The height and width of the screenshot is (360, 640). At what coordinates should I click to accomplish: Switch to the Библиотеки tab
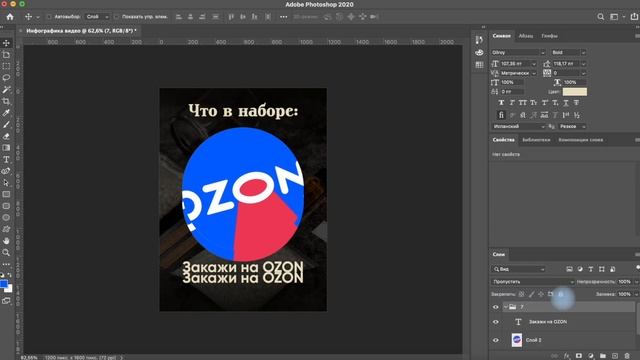coord(536,140)
